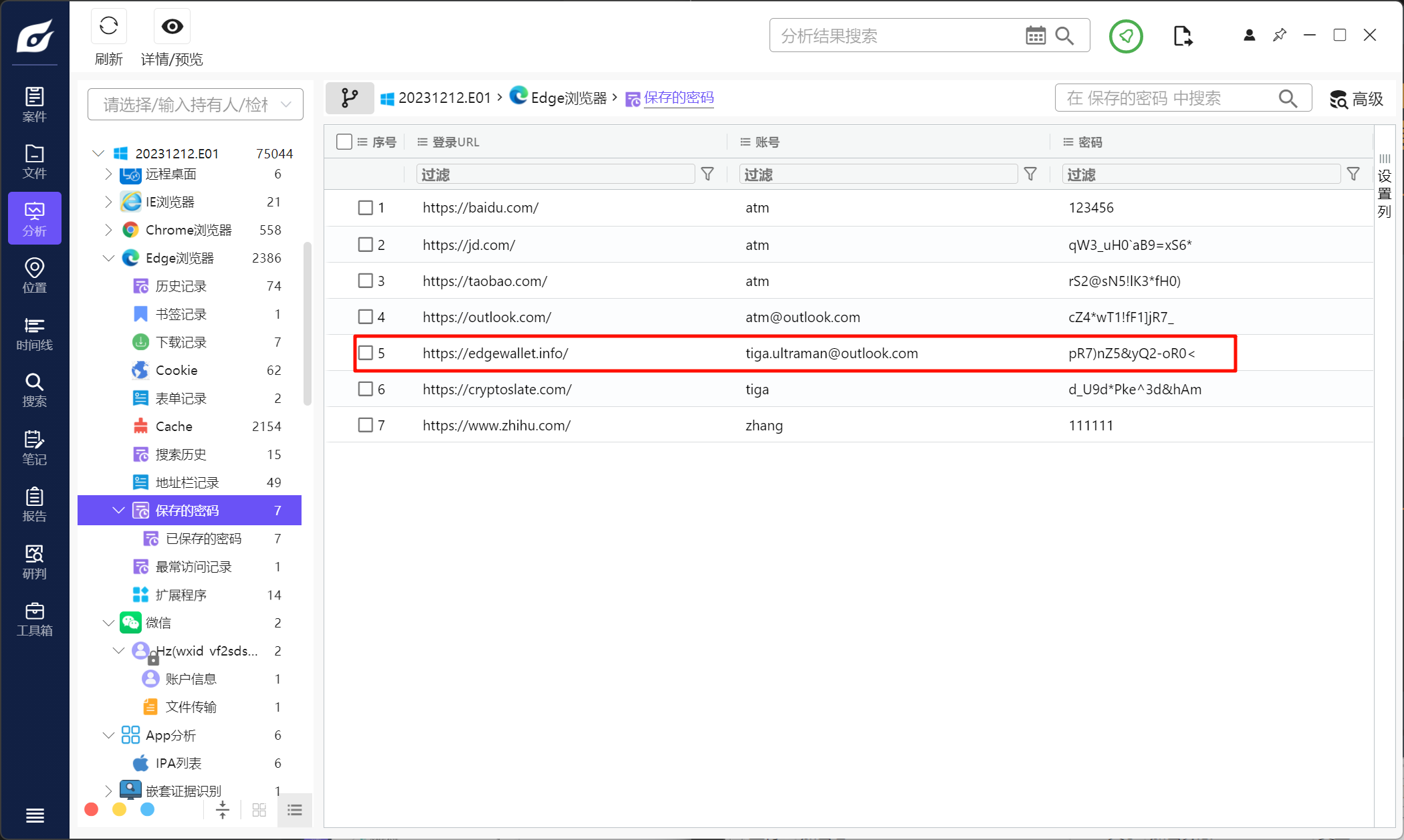Screen dimensions: 1404x840
Task: Open the Toolbox sidebar section
Action: [x=34, y=619]
